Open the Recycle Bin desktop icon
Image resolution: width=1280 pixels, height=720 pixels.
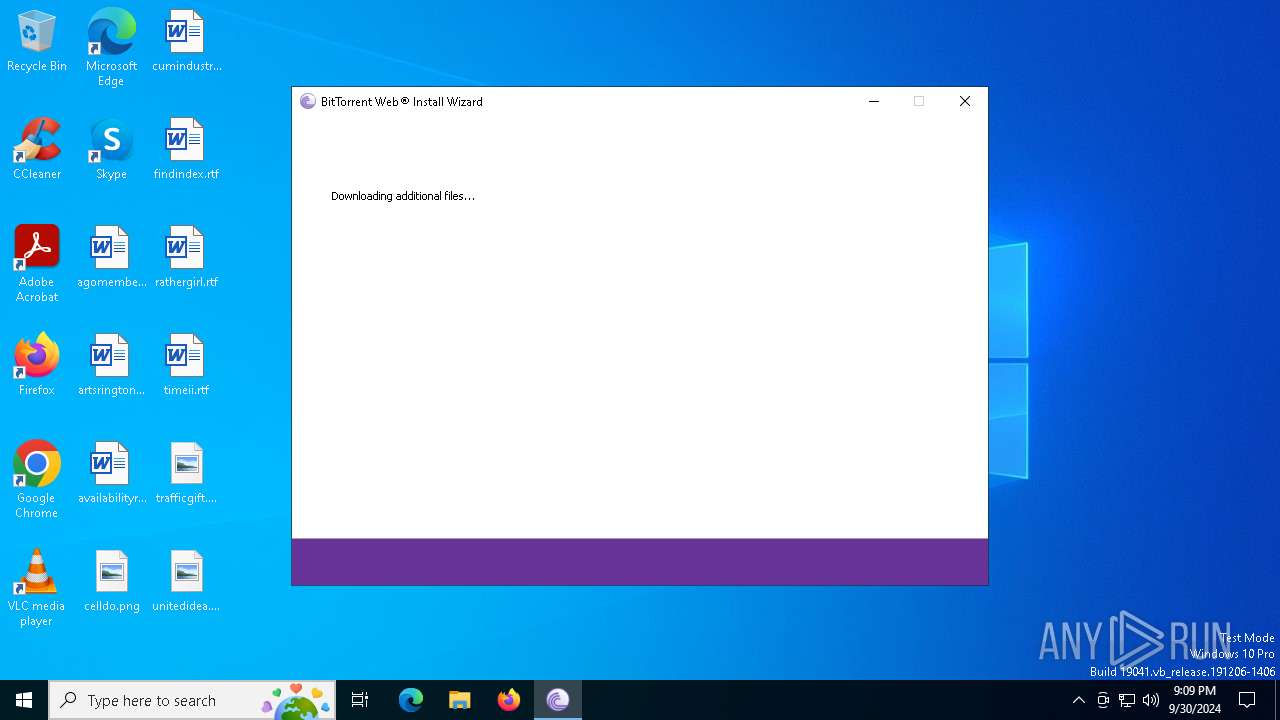click(x=37, y=41)
